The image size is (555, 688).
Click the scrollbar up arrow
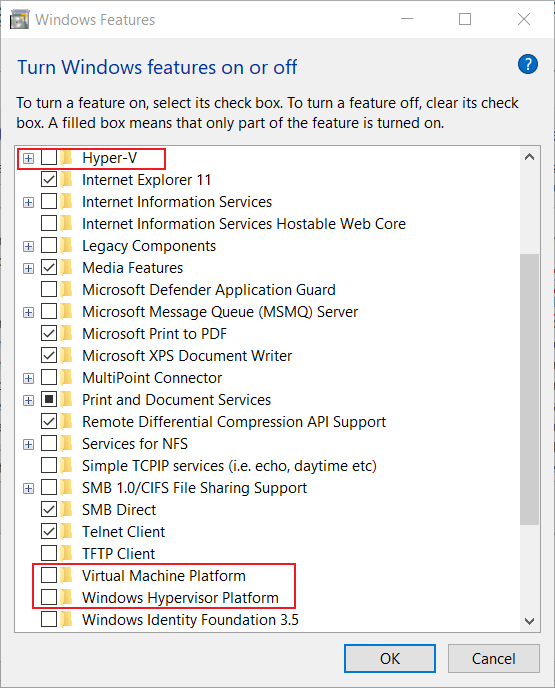530,157
